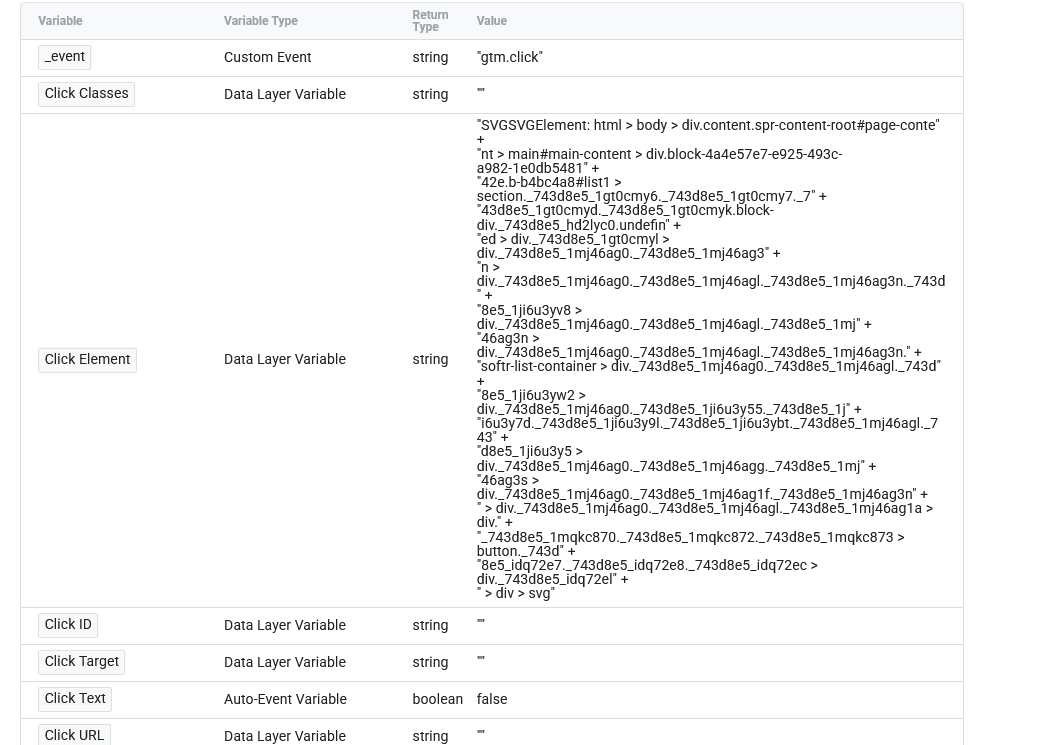This screenshot has height=745, width=1056.
Task: Click the Variable Type column header
Action: [x=261, y=20]
